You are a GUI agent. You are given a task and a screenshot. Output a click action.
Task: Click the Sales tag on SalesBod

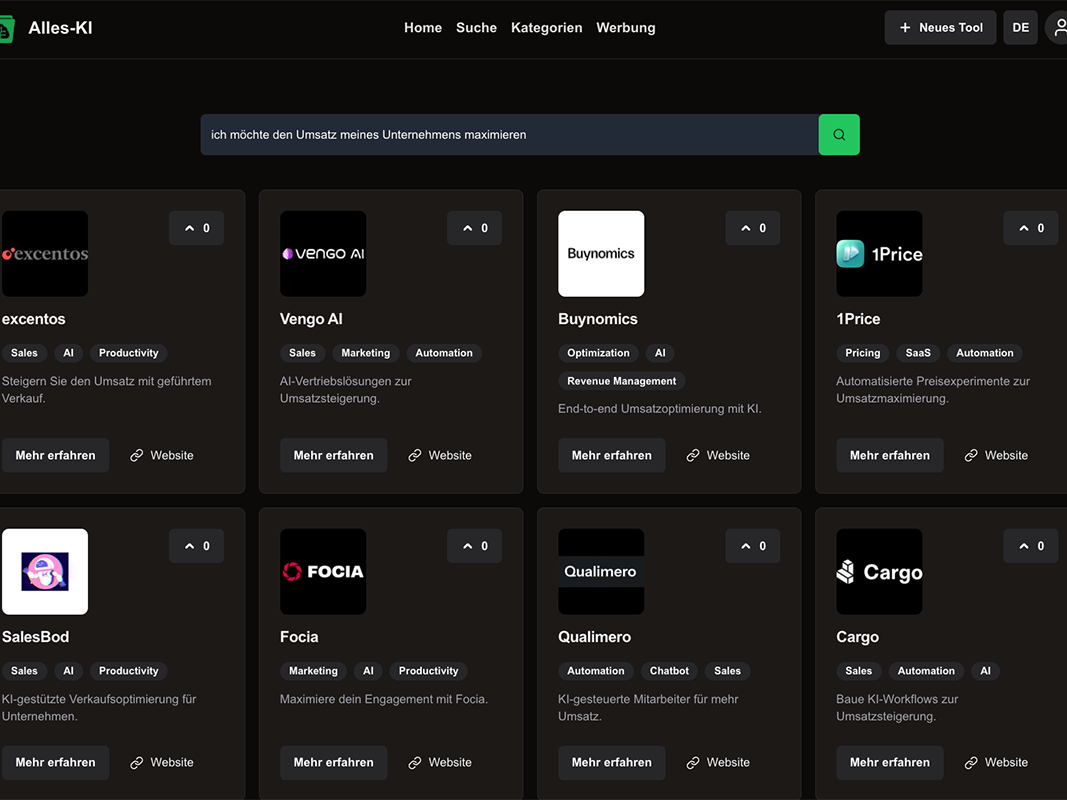tap(24, 671)
